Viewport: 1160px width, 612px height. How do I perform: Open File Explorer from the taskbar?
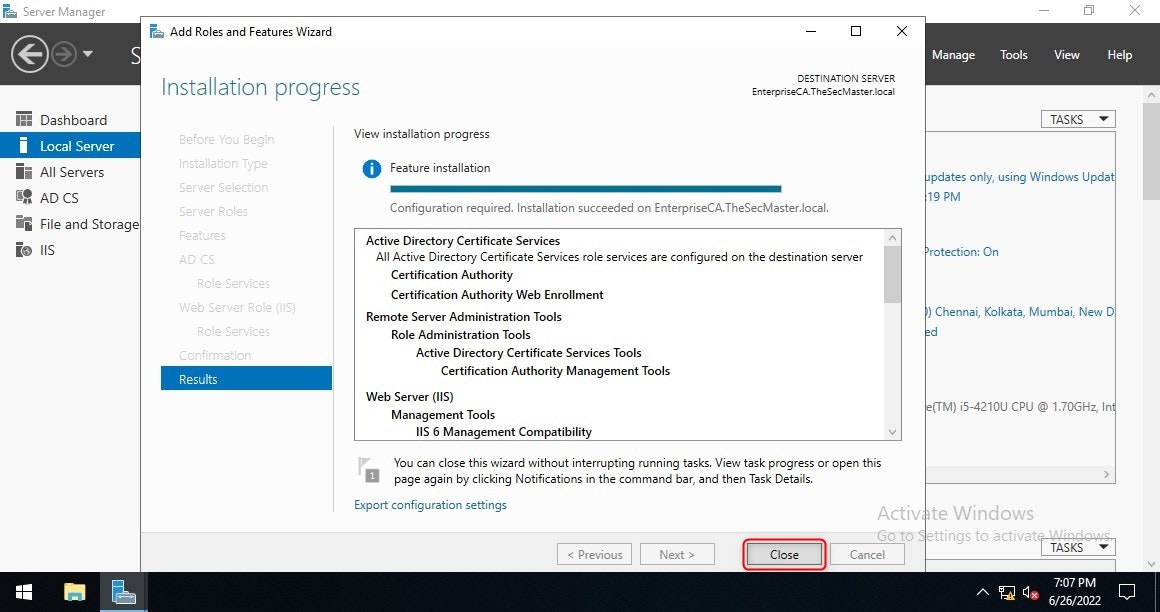tap(75, 592)
